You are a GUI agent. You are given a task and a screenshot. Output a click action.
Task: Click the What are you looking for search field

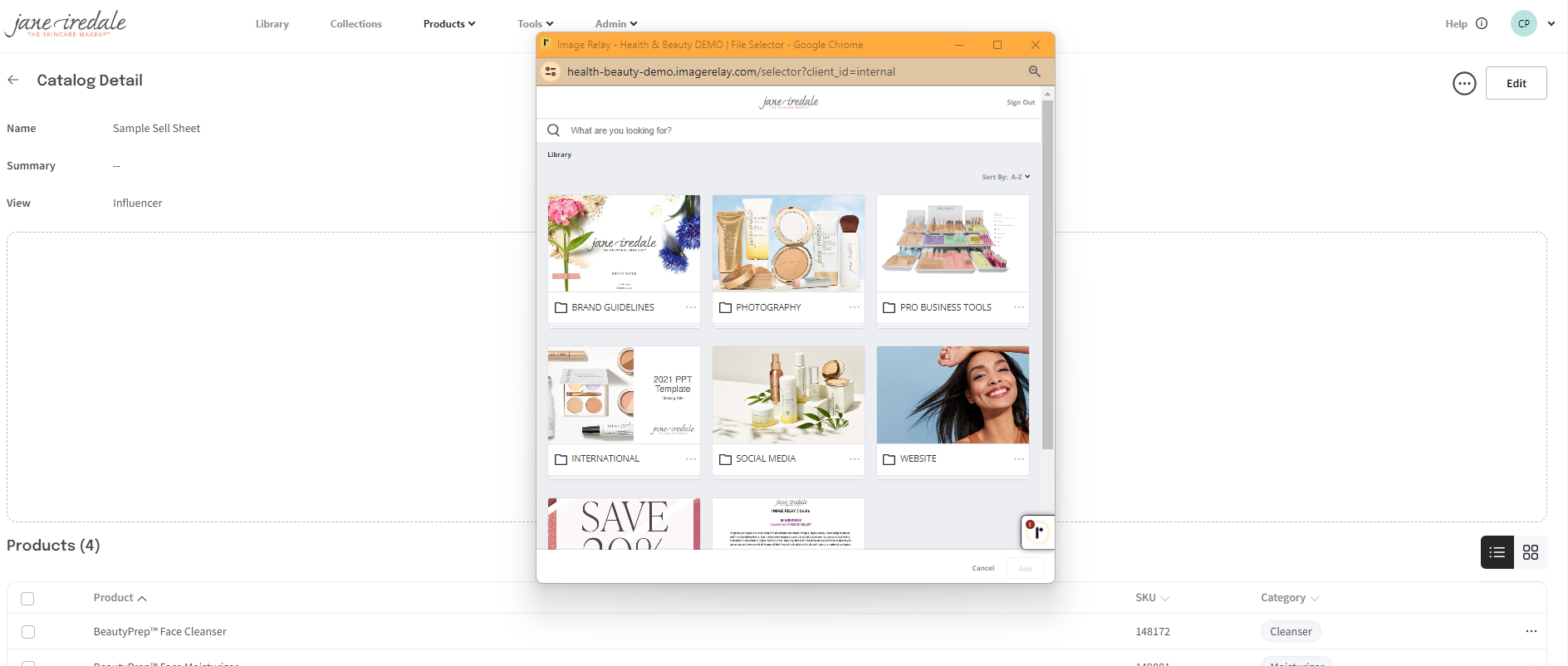[x=789, y=130]
